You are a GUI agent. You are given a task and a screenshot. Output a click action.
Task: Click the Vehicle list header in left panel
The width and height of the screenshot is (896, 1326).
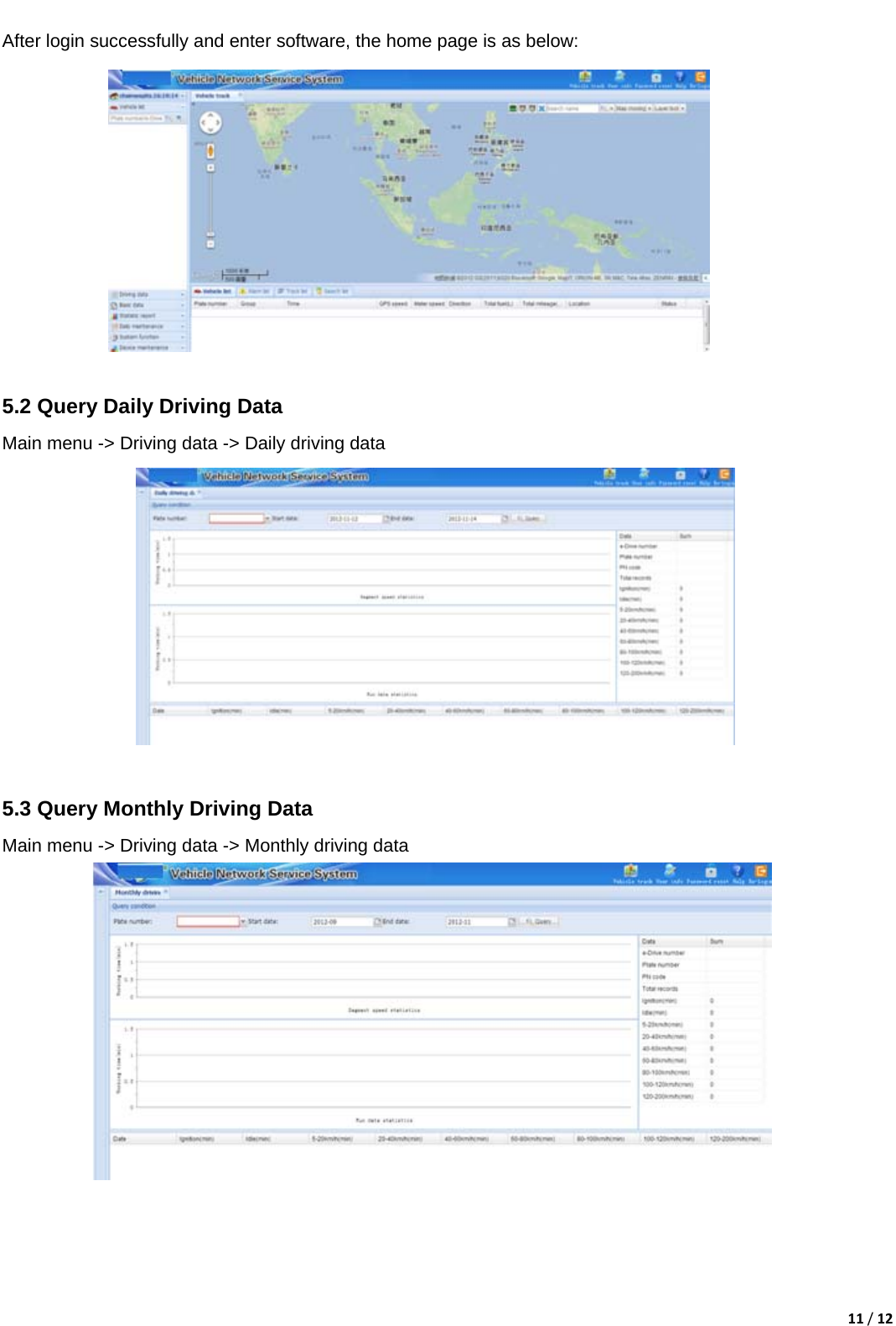tap(148, 107)
